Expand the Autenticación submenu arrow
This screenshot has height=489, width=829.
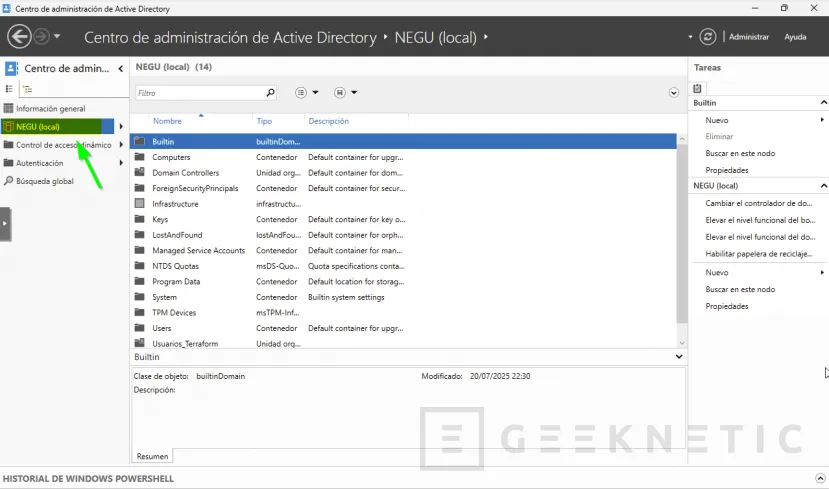click(121, 163)
